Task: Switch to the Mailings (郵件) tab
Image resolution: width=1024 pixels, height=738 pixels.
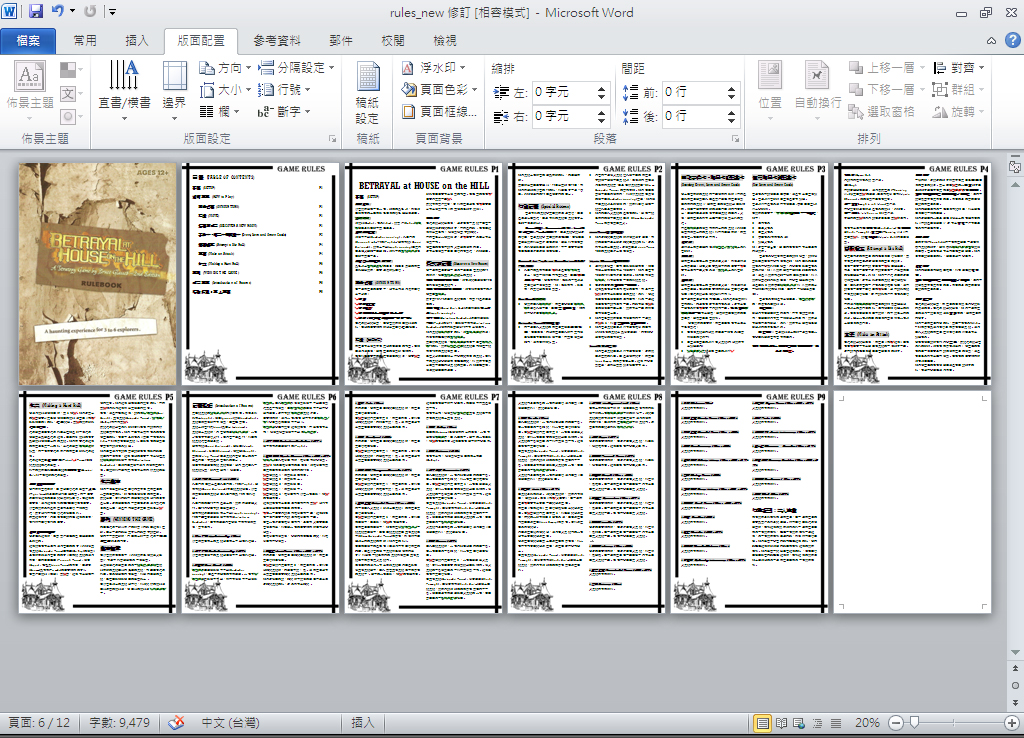Action: click(x=341, y=40)
